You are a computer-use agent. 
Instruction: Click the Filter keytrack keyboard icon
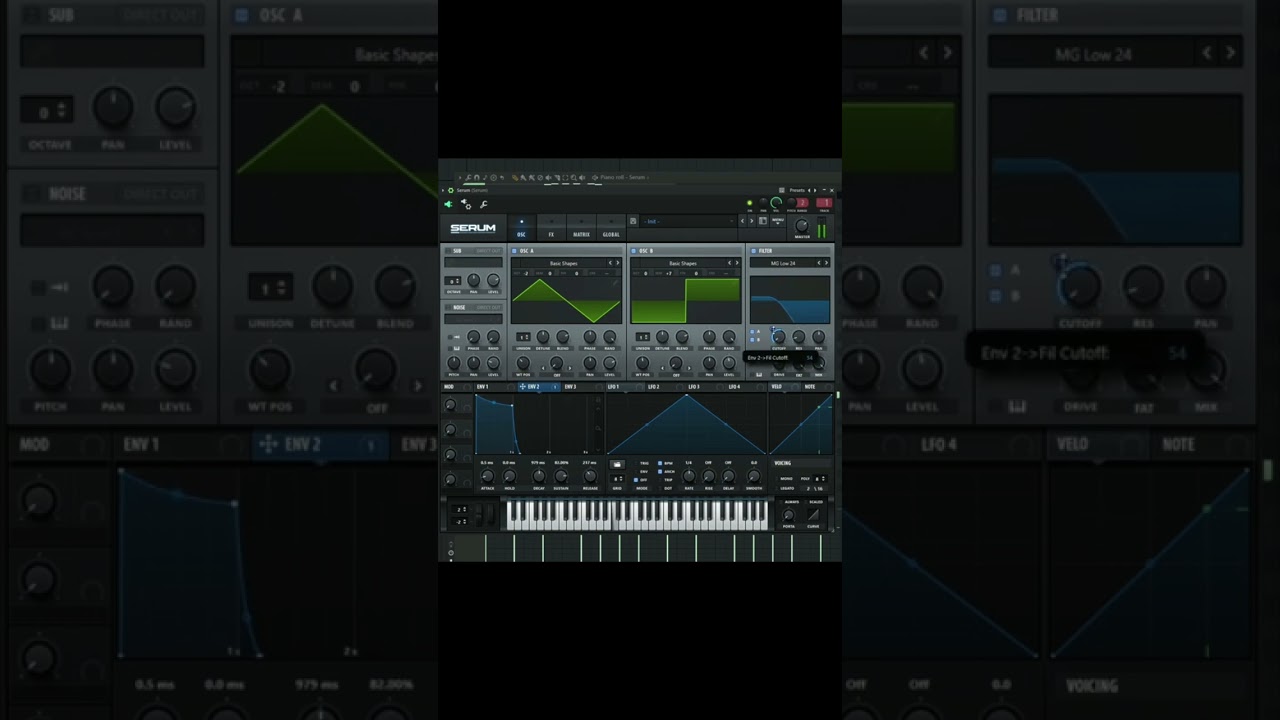coord(758,374)
